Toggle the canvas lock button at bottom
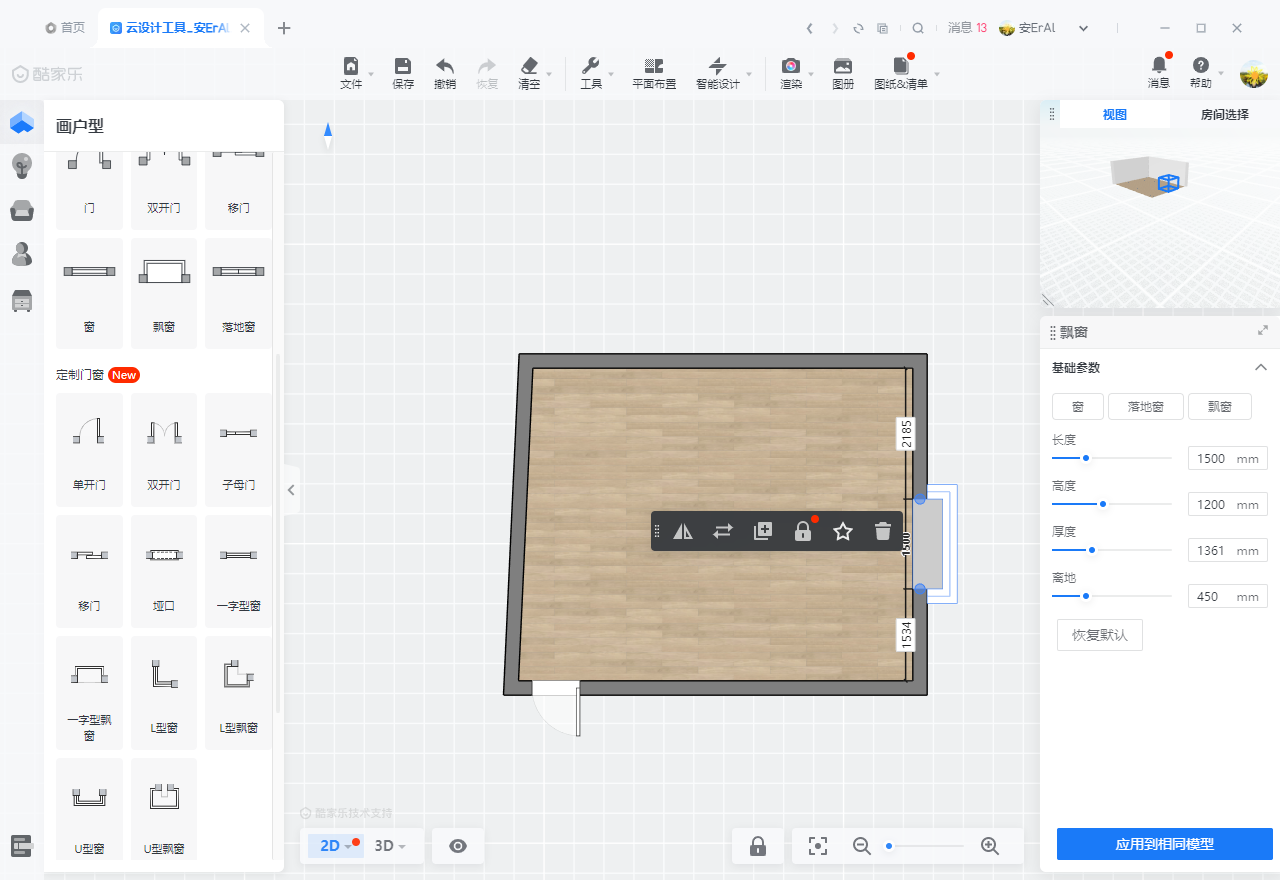This screenshot has height=880, width=1280. [758, 846]
